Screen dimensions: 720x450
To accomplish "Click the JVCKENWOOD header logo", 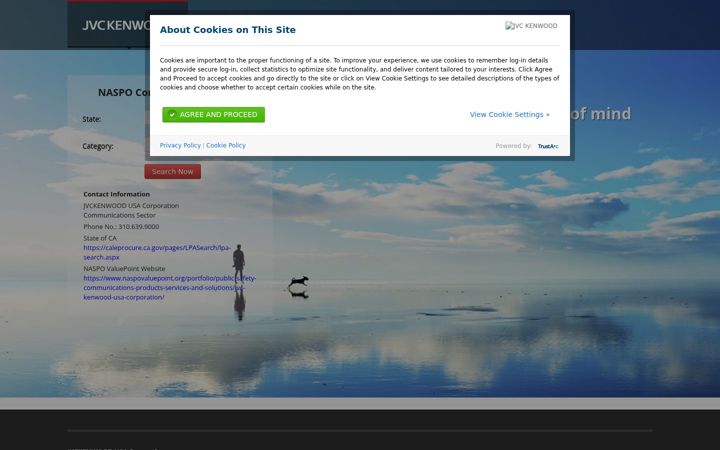I will 117,25.
